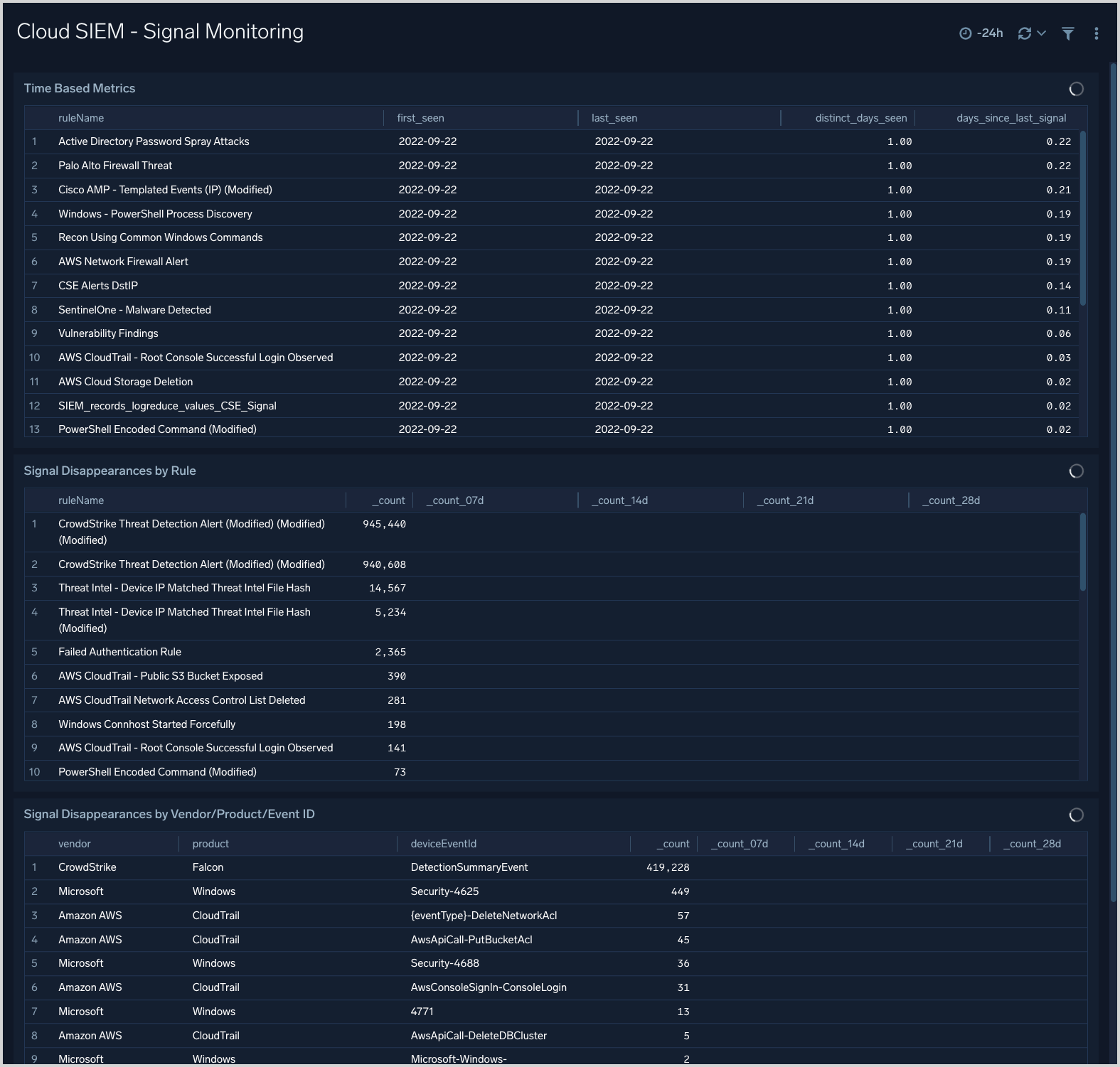Click the dashboard filter funnel icon

pyautogui.click(x=1067, y=33)
